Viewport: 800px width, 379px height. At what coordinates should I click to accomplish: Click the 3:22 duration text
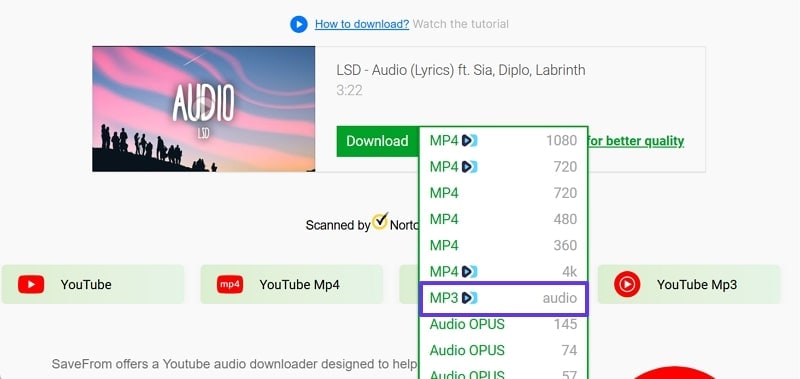click(x=349, y=91)
